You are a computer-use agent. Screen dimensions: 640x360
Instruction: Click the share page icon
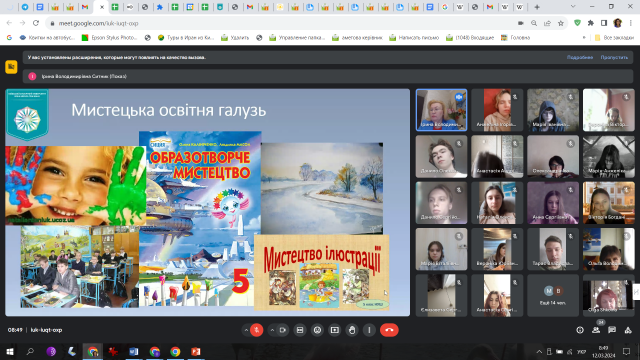coord(547,23)
